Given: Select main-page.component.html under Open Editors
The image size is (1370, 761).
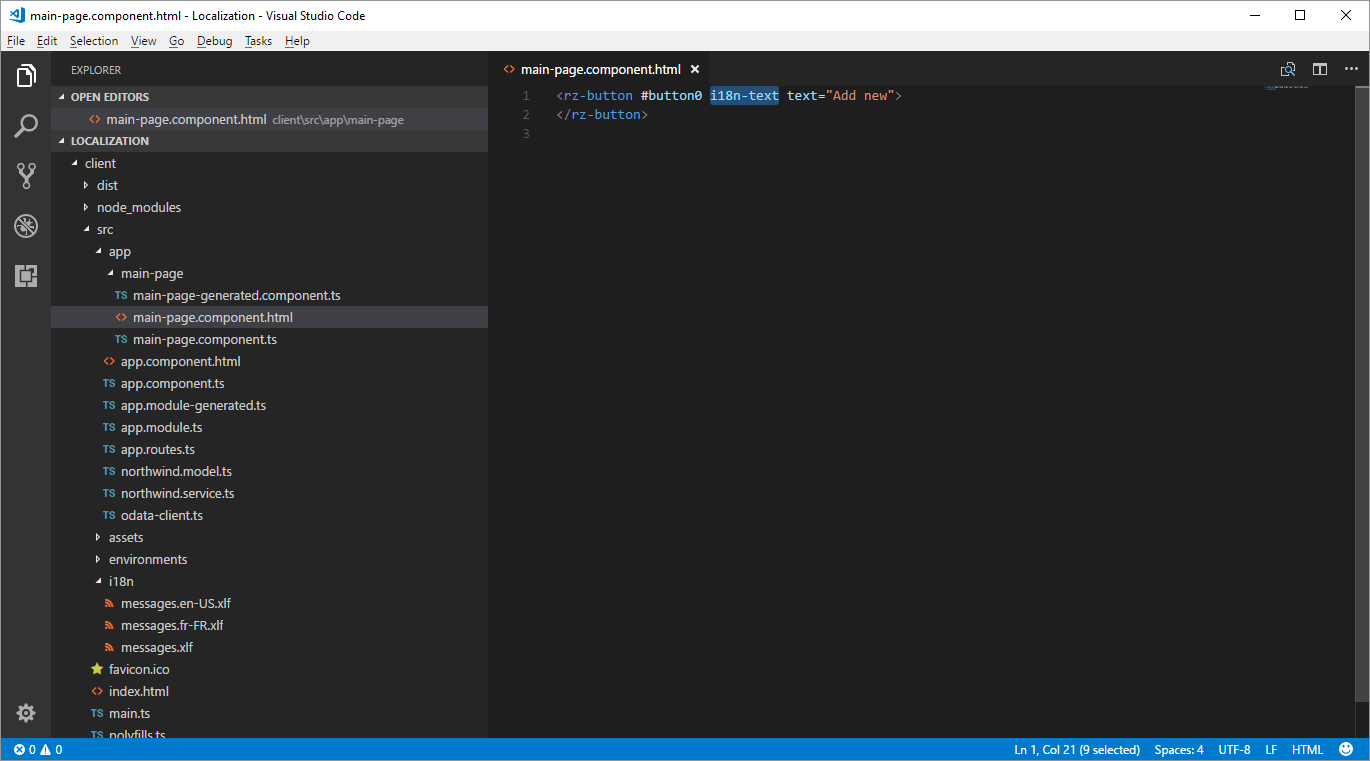Looking at the screenshot, I should 270,119.
